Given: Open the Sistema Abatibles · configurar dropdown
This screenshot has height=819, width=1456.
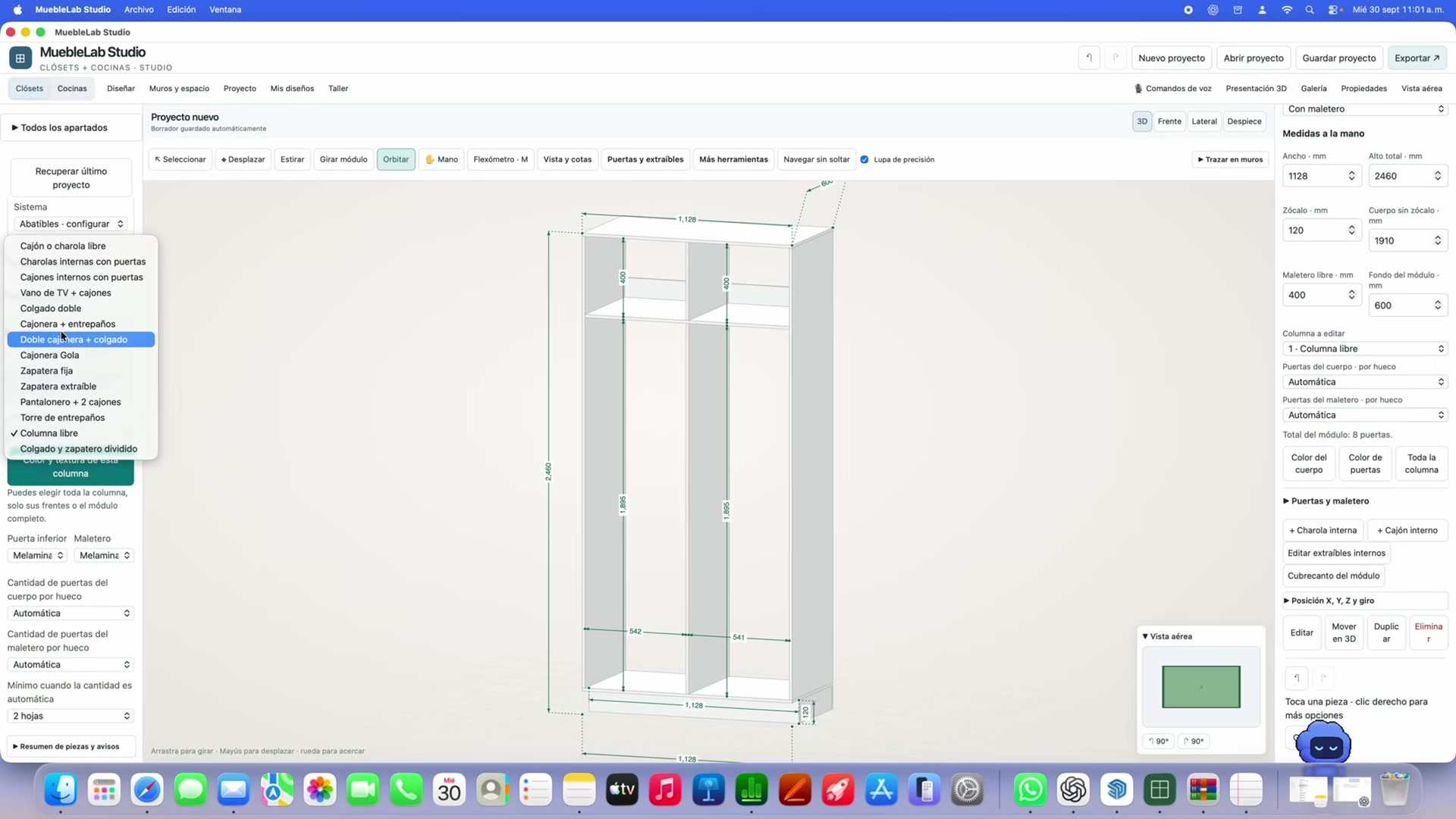Looking at the screenshot, I should coord(70,224).
